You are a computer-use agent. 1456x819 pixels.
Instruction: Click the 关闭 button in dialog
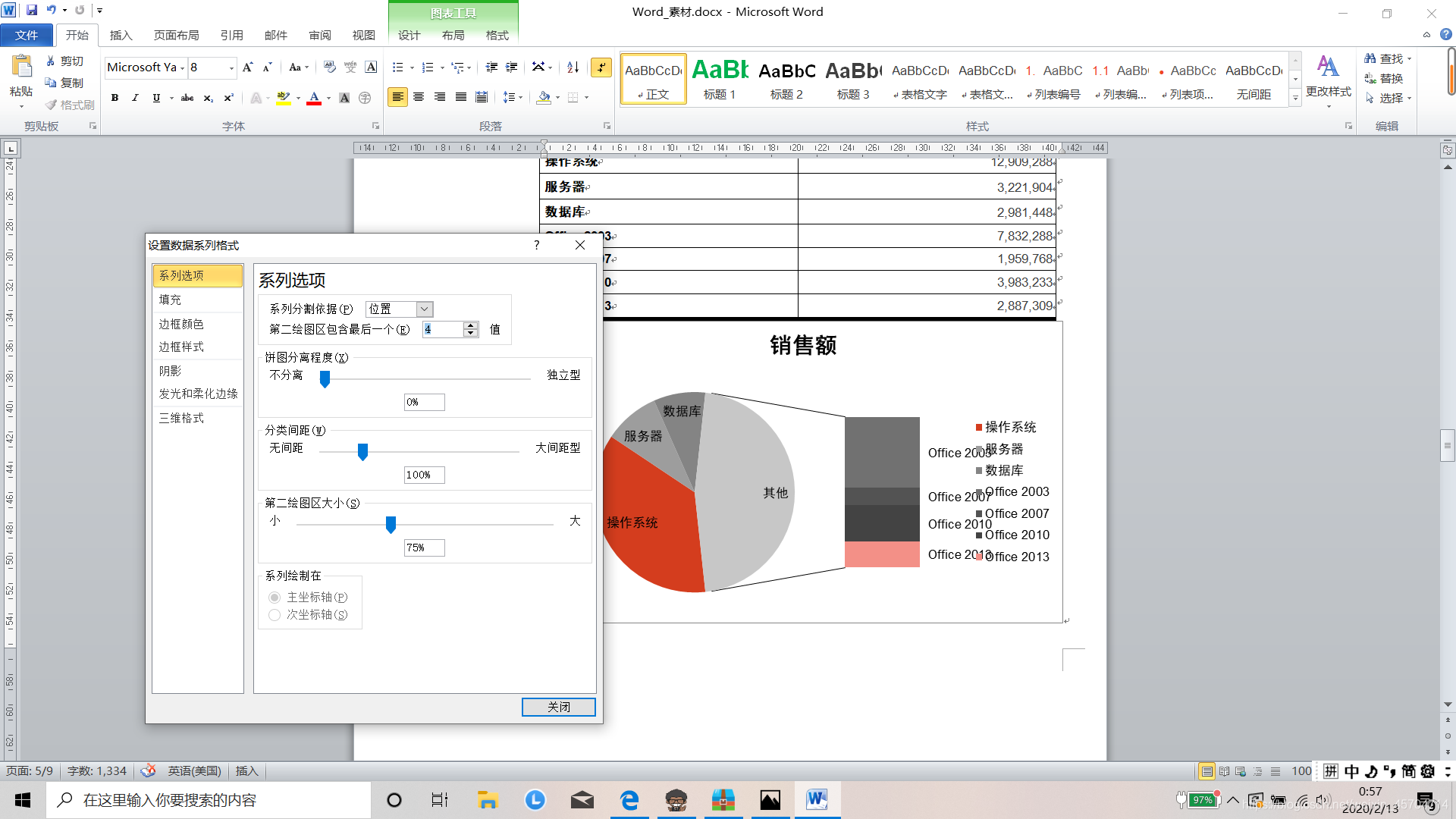tap(558, 707)
